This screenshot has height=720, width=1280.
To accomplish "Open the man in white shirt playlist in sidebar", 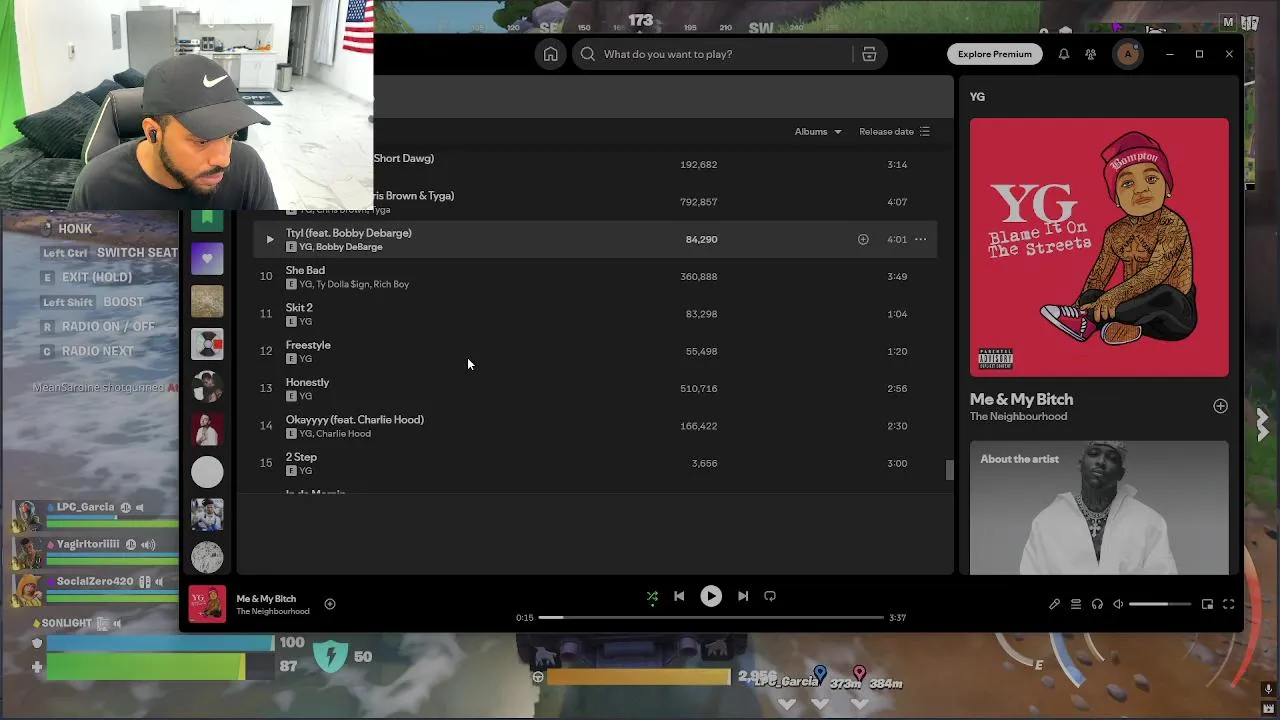I will 207,429.
